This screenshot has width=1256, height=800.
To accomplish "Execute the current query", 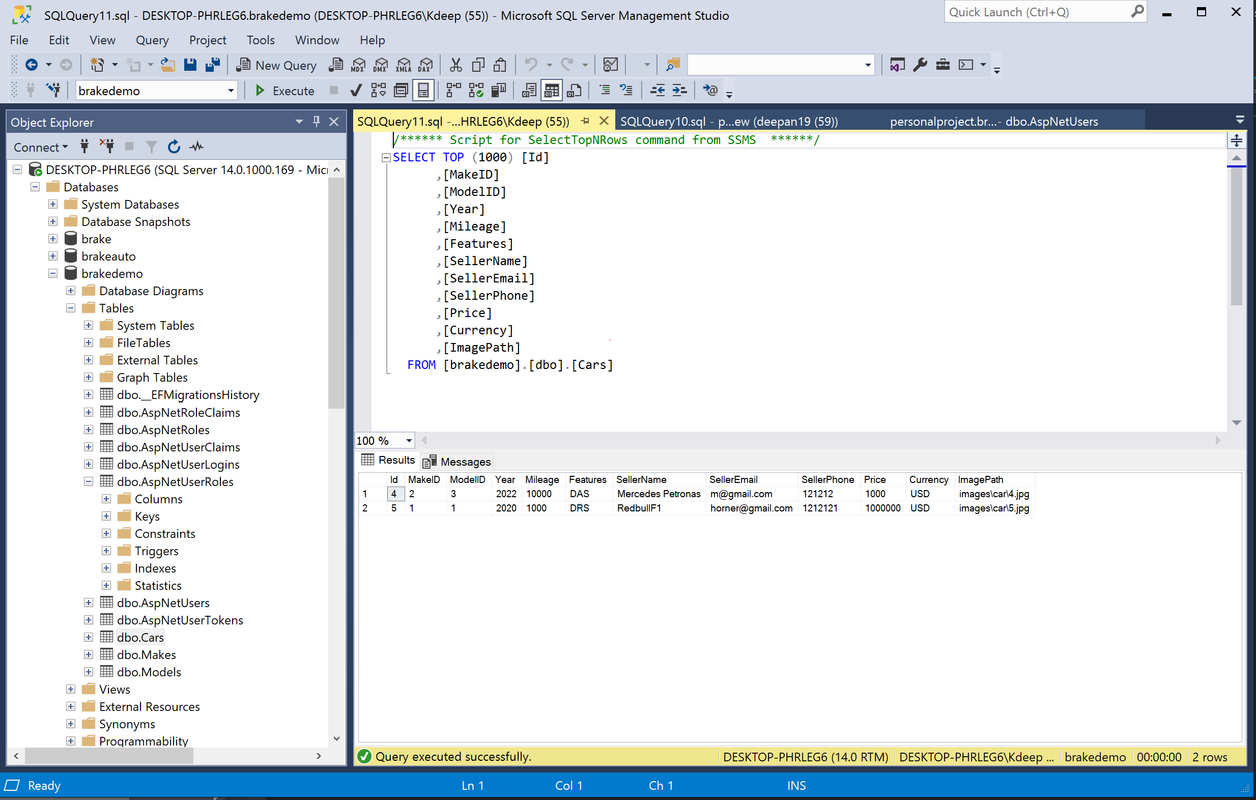I will (x=284, y=90).
